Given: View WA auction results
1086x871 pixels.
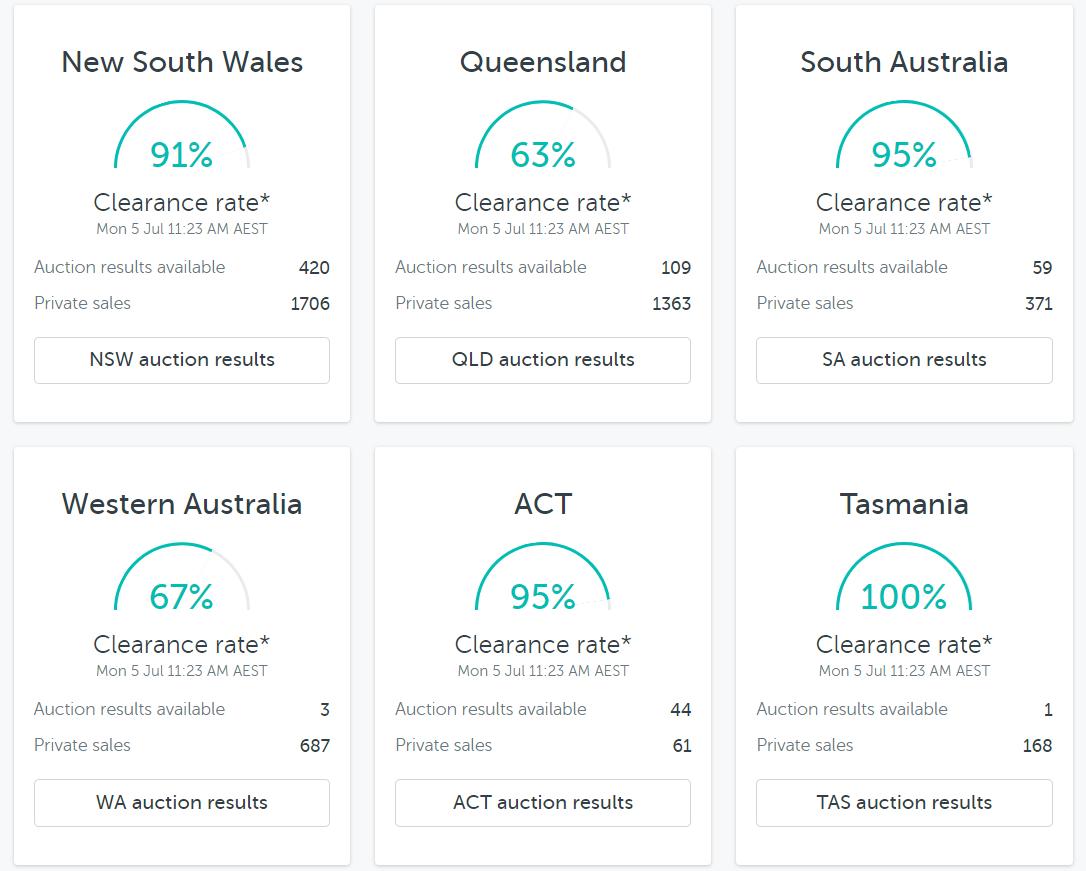Looking at the screenshot, I should tap(182, 802).
